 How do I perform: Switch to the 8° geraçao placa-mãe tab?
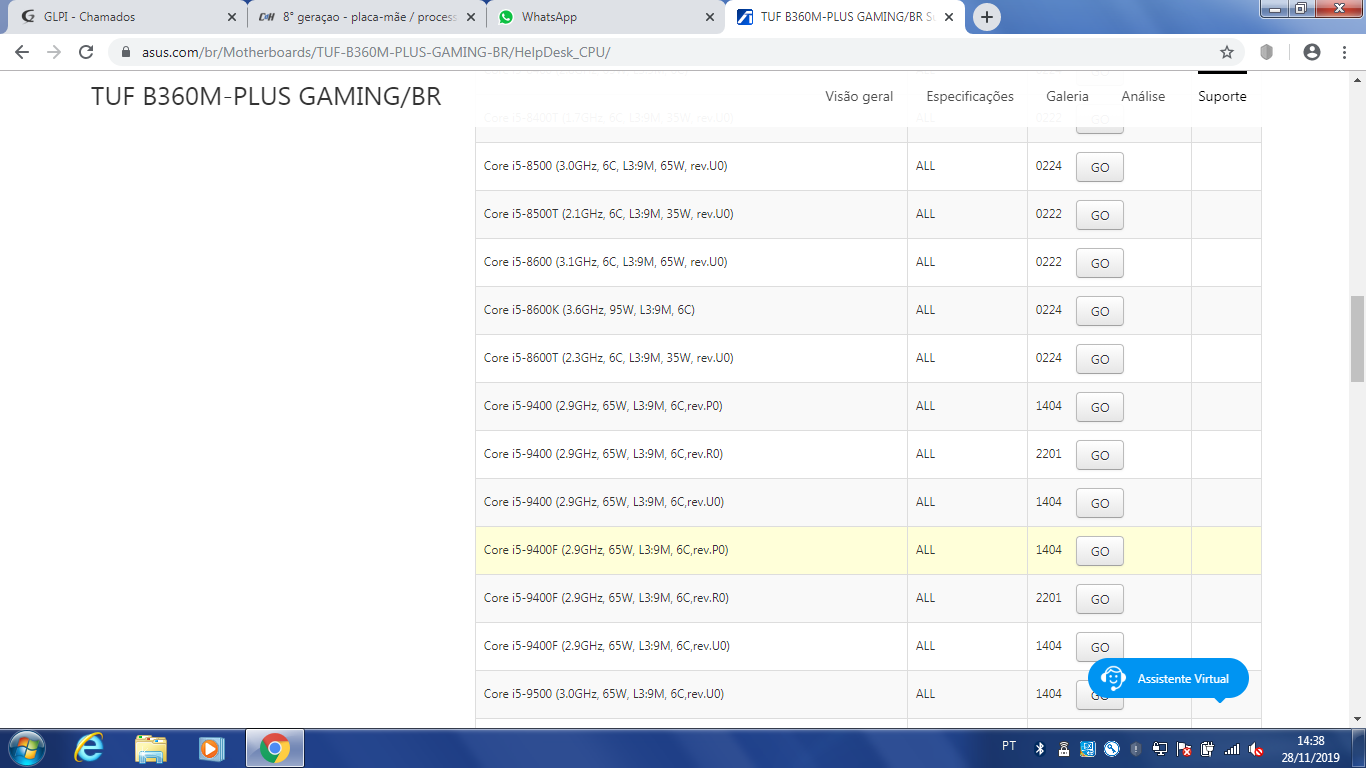367,17
